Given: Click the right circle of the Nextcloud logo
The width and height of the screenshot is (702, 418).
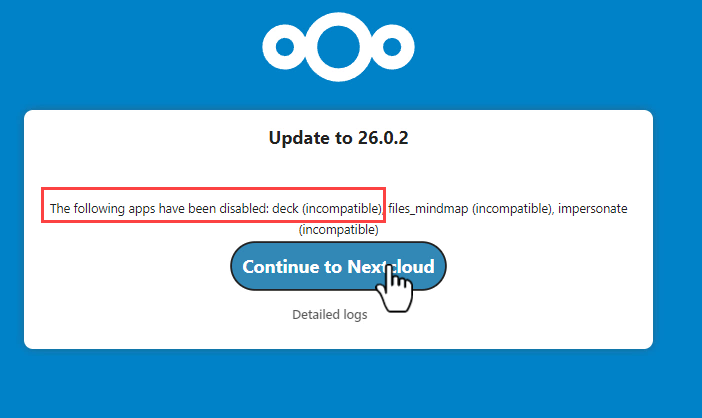Looking at the screenshot, I should point(391,46).
